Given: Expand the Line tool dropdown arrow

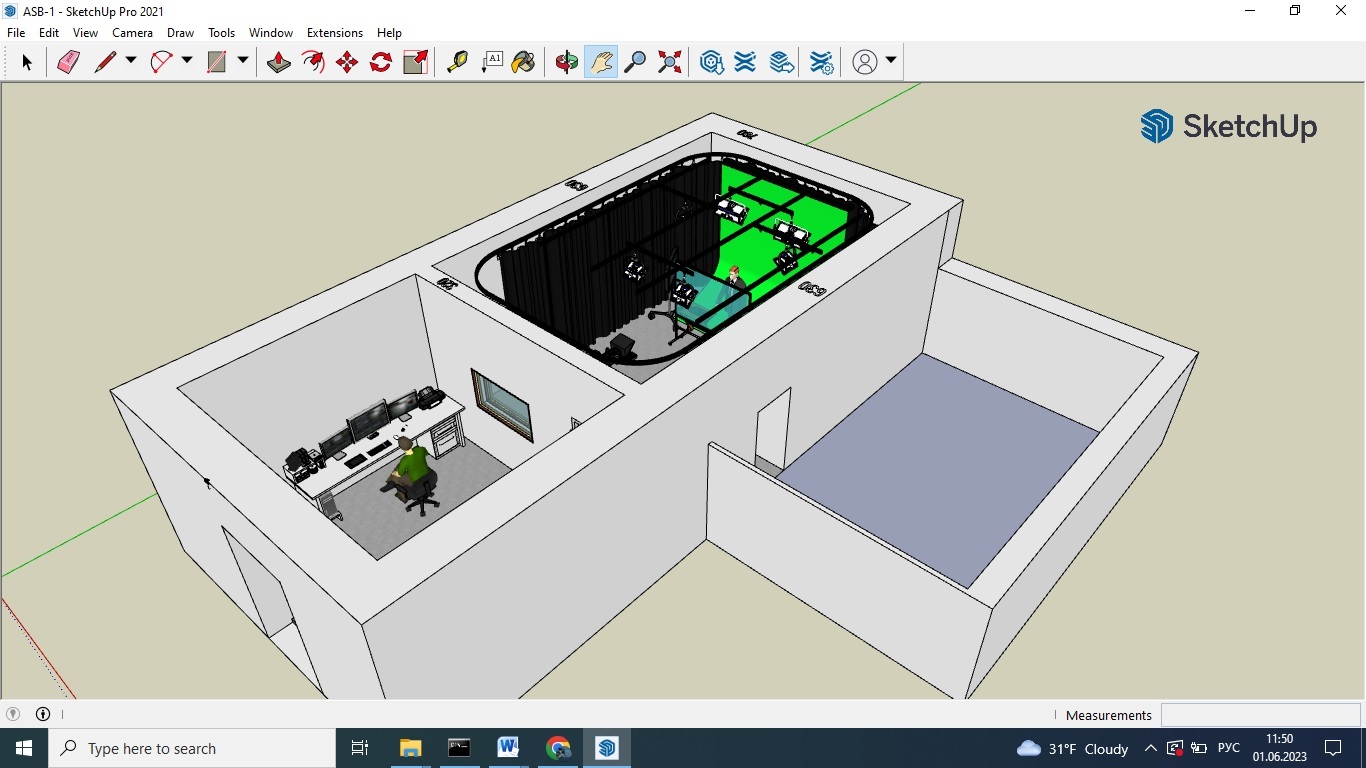Looking at the screenshot, I should click(131, 61).
